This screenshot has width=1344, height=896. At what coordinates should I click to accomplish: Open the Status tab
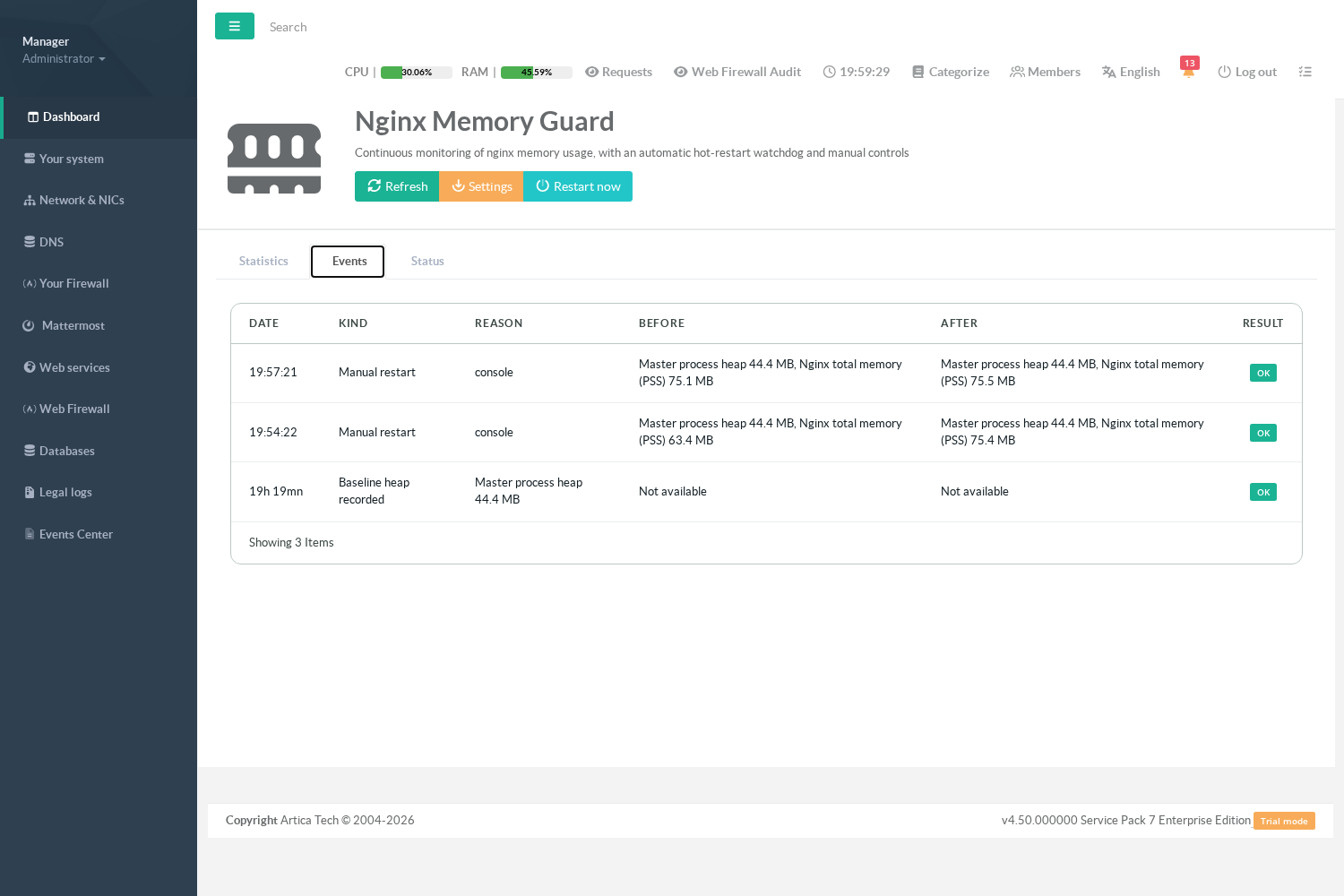click(x=427, y=262)
